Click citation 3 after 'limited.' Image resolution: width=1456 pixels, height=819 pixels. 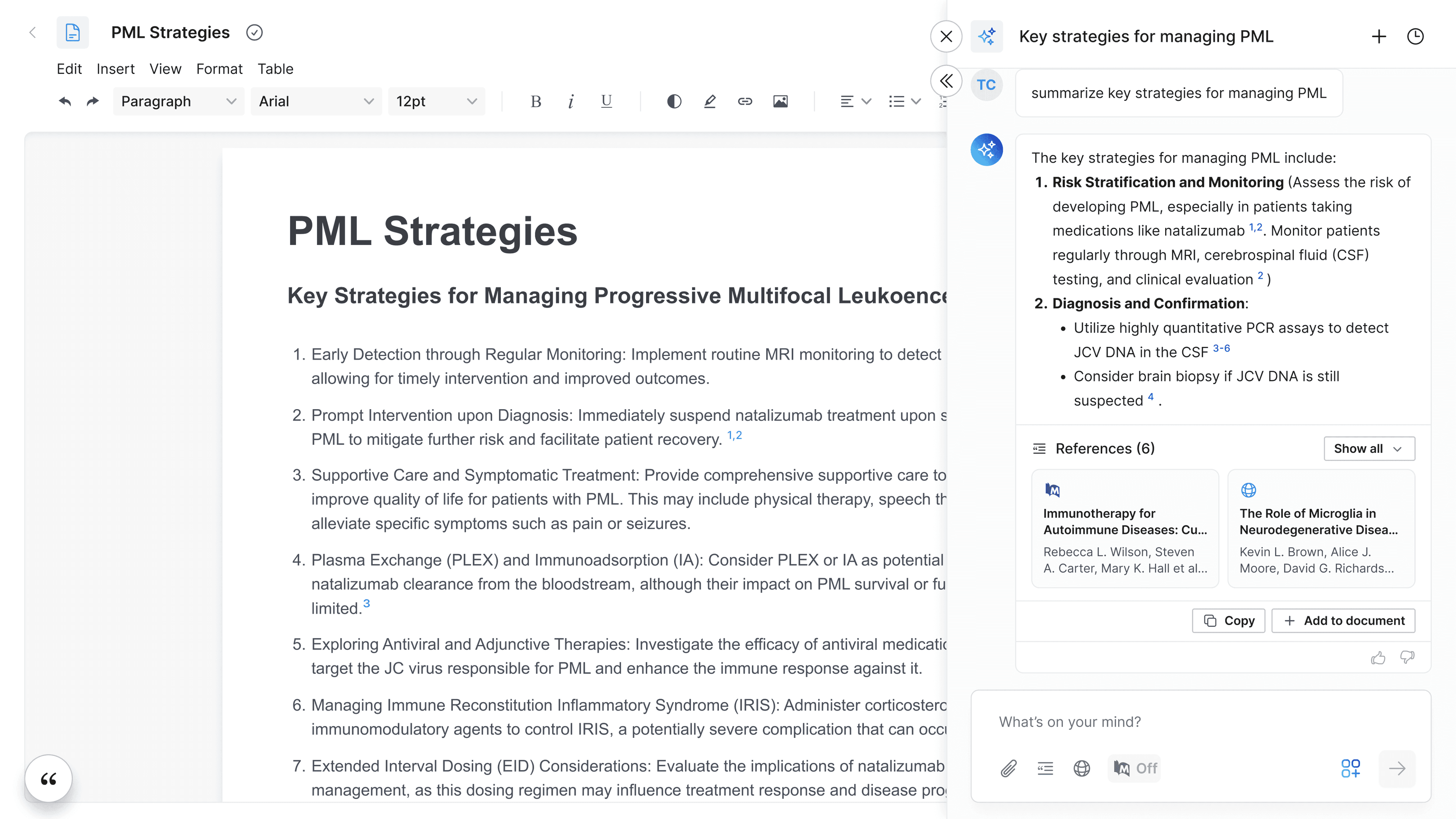tap(366, 604)
